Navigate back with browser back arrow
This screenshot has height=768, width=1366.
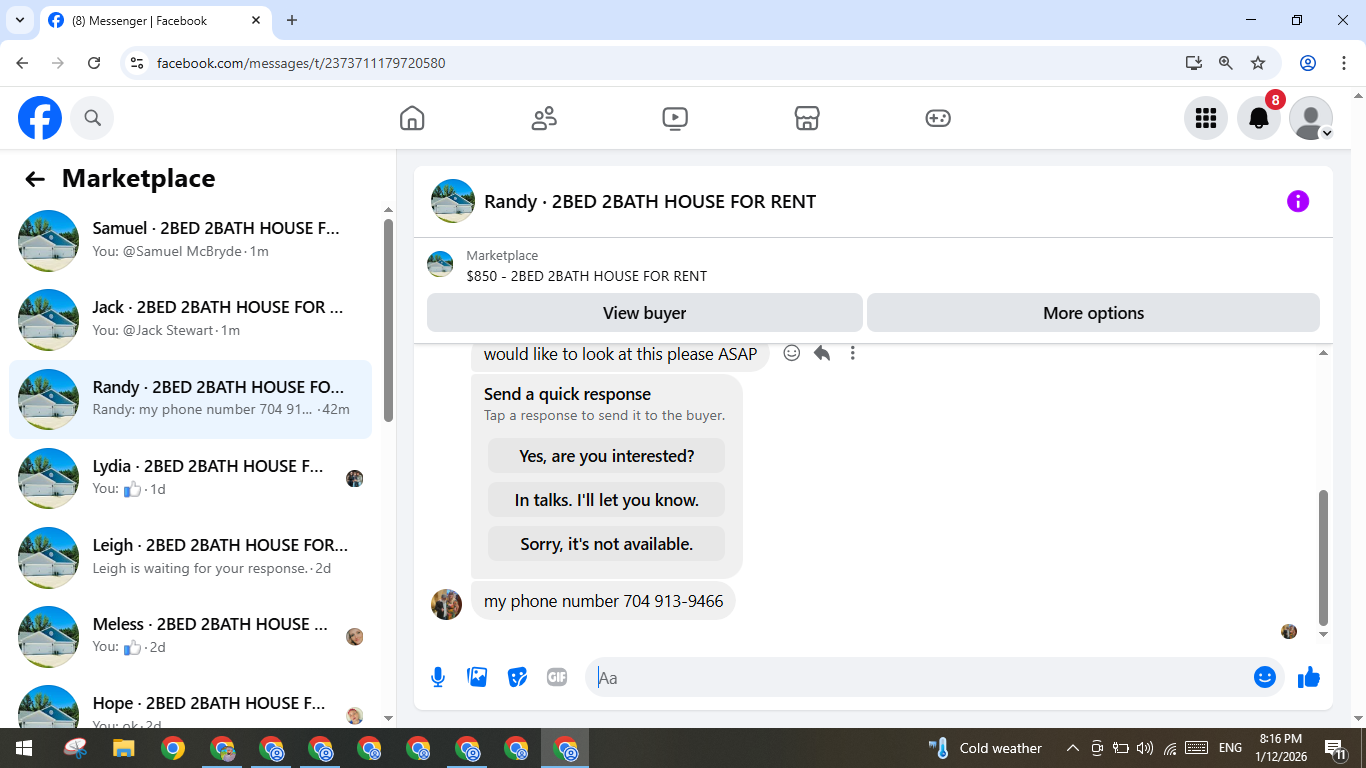tap(22, 63)
